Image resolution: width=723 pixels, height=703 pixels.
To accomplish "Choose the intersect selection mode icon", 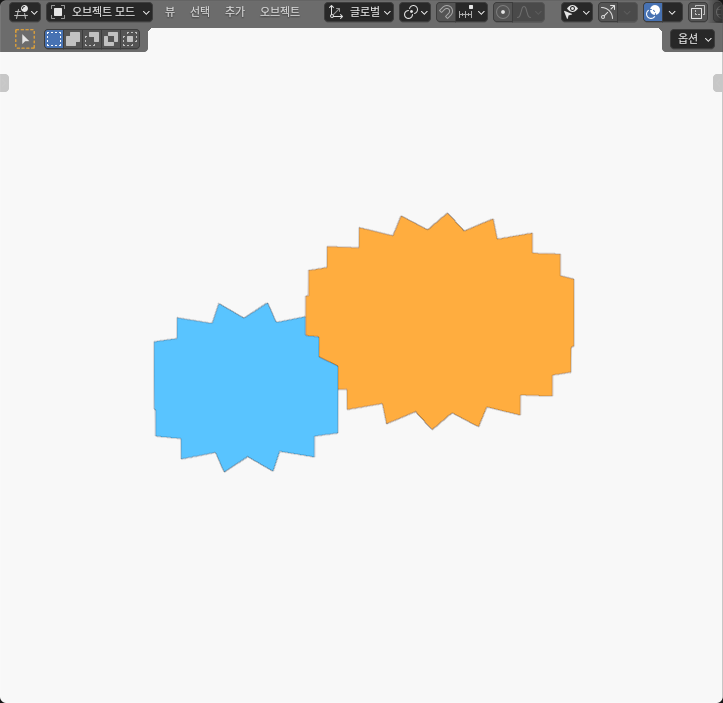I will [130, 39].
